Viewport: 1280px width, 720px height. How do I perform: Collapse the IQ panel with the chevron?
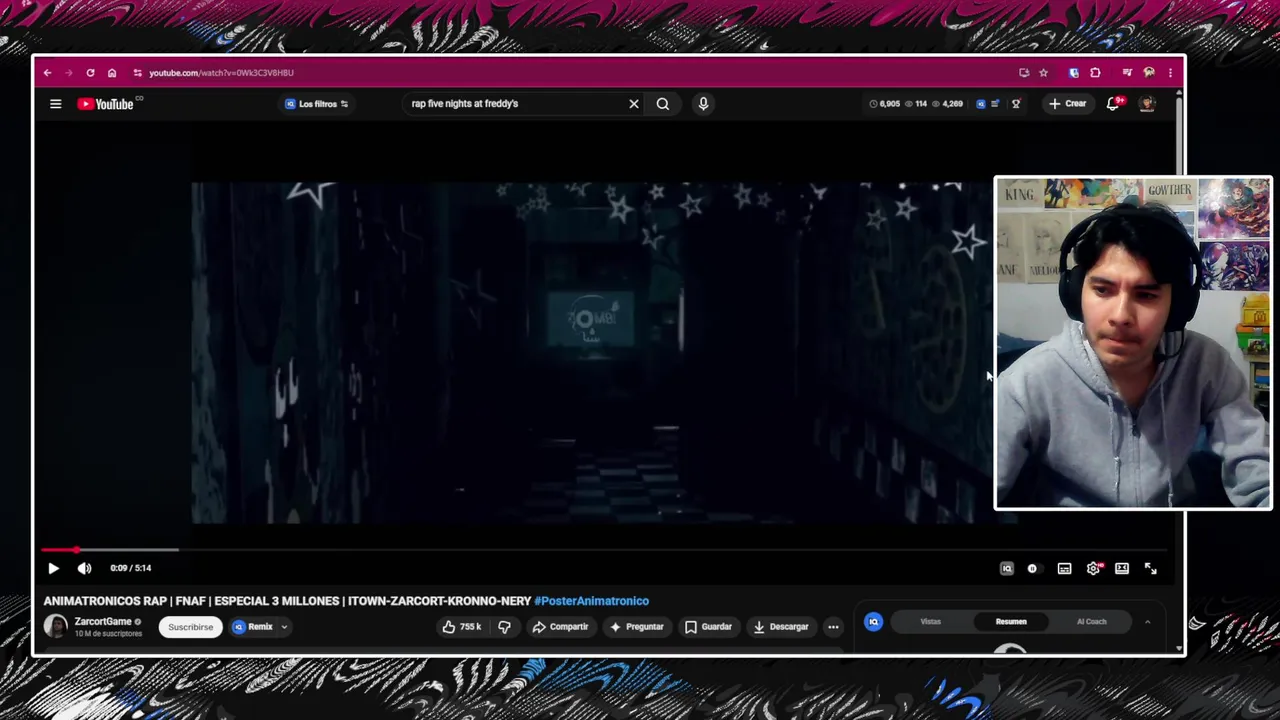pos(1148,622)
